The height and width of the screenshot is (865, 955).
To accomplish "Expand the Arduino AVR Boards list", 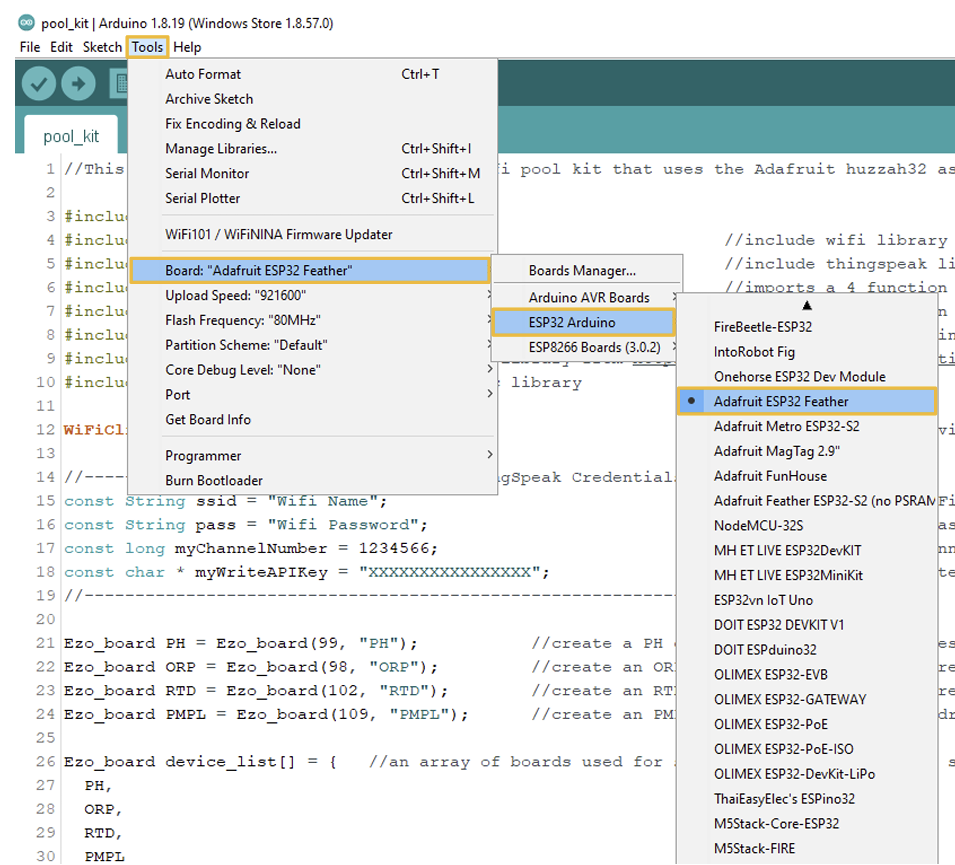I will click(587, 297).
